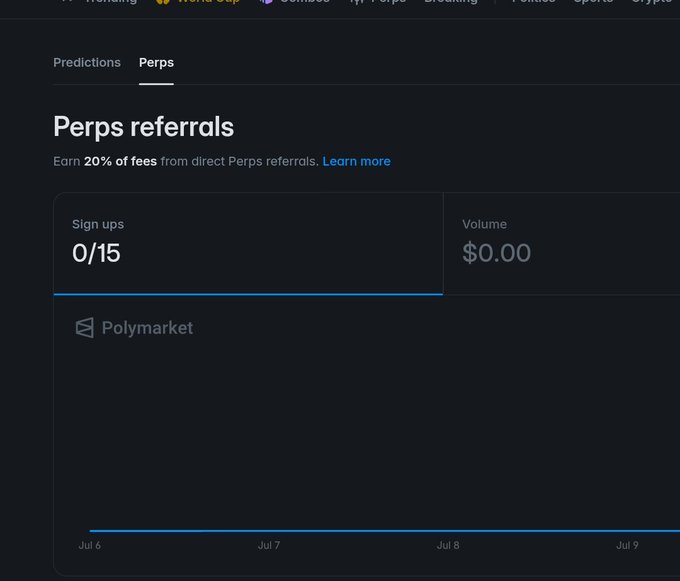Click the 0/15 sign ups value

tap(96, 253)
